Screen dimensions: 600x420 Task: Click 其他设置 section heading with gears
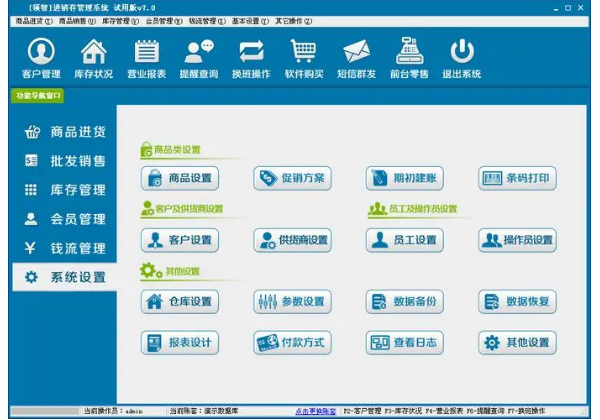pyautogui.click(x=170, y=271)
